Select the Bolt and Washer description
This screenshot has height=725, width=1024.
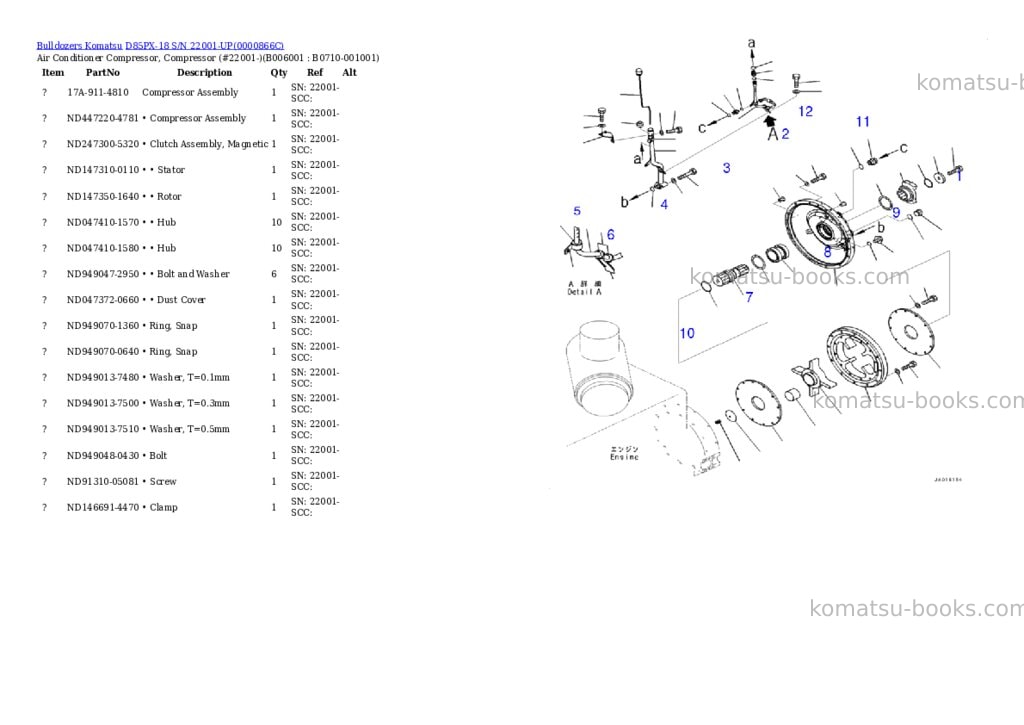pos(193,274)
